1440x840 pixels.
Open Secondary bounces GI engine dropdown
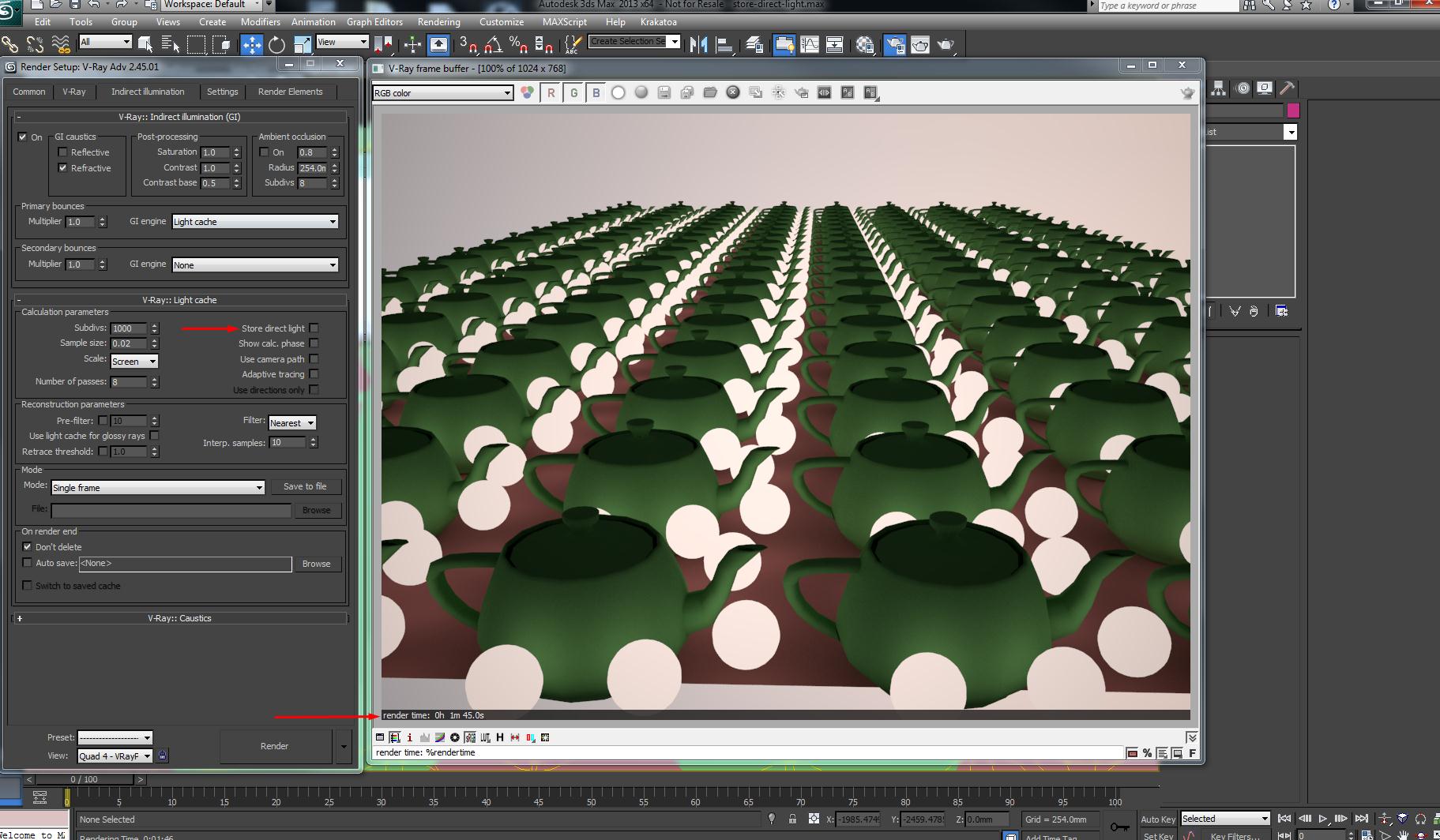tap(255, 265)
